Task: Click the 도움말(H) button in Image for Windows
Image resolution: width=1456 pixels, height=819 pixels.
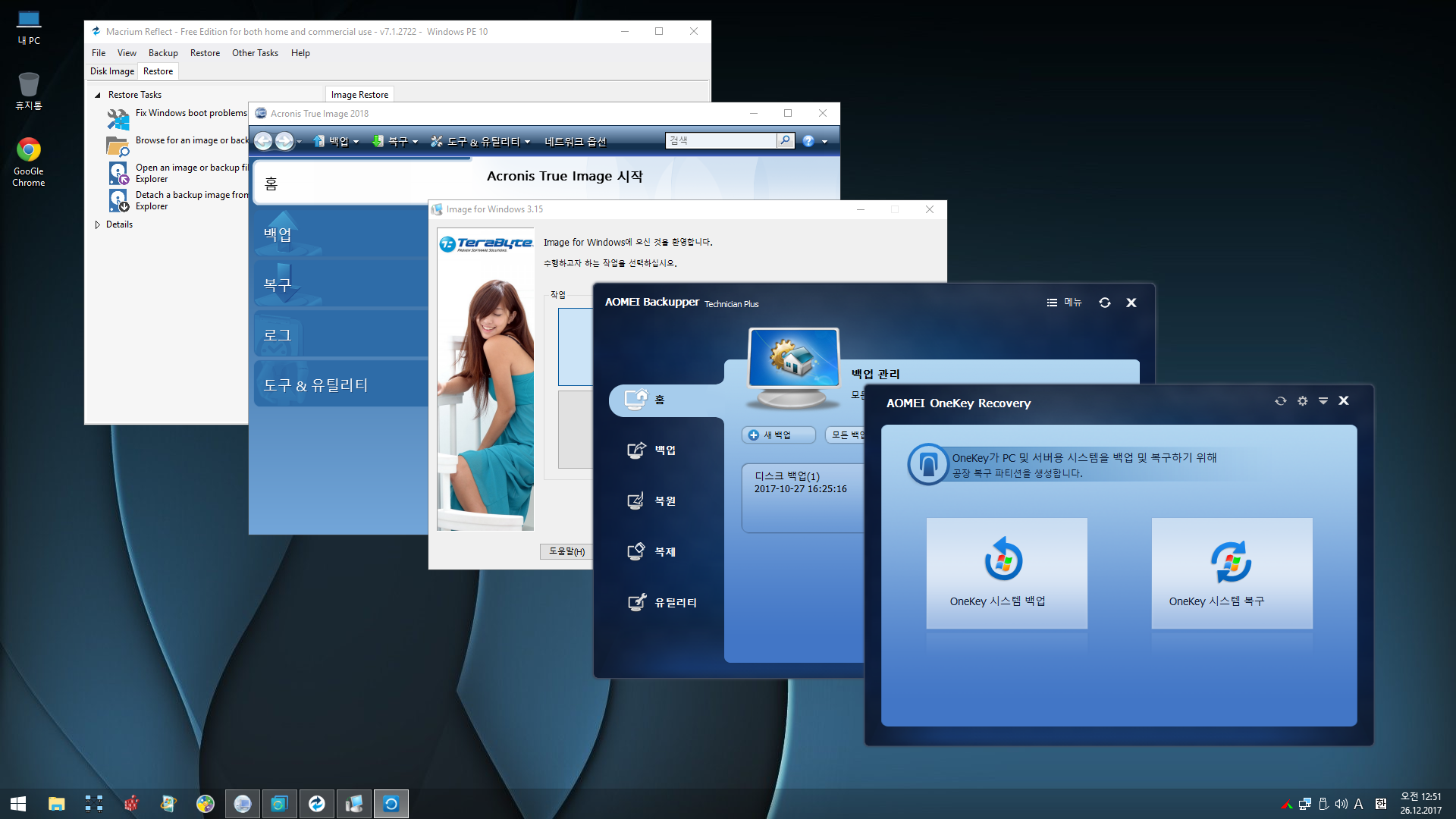Action: coord(566,551)
